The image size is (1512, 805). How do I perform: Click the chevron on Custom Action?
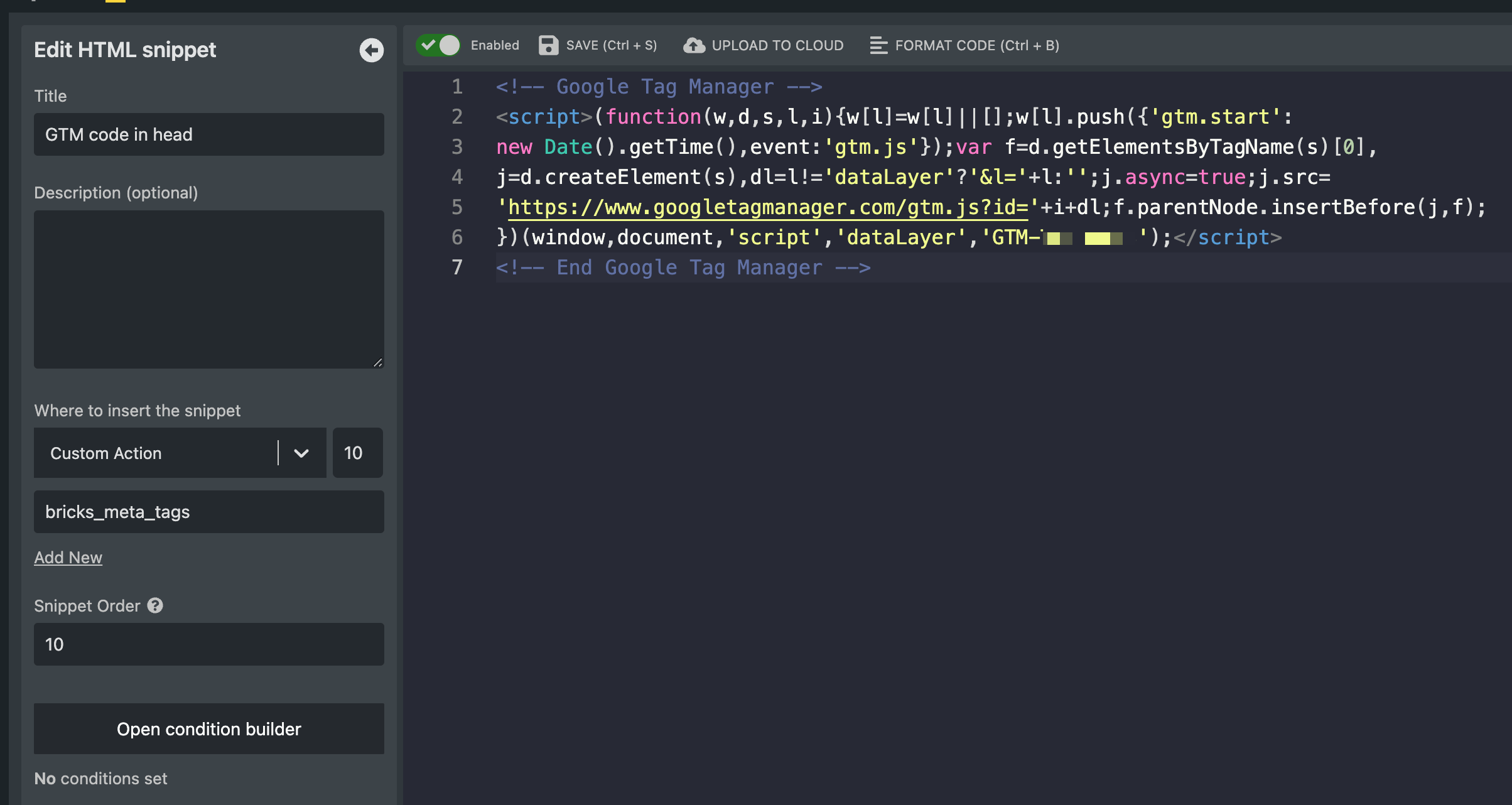(x=301, y=453)
